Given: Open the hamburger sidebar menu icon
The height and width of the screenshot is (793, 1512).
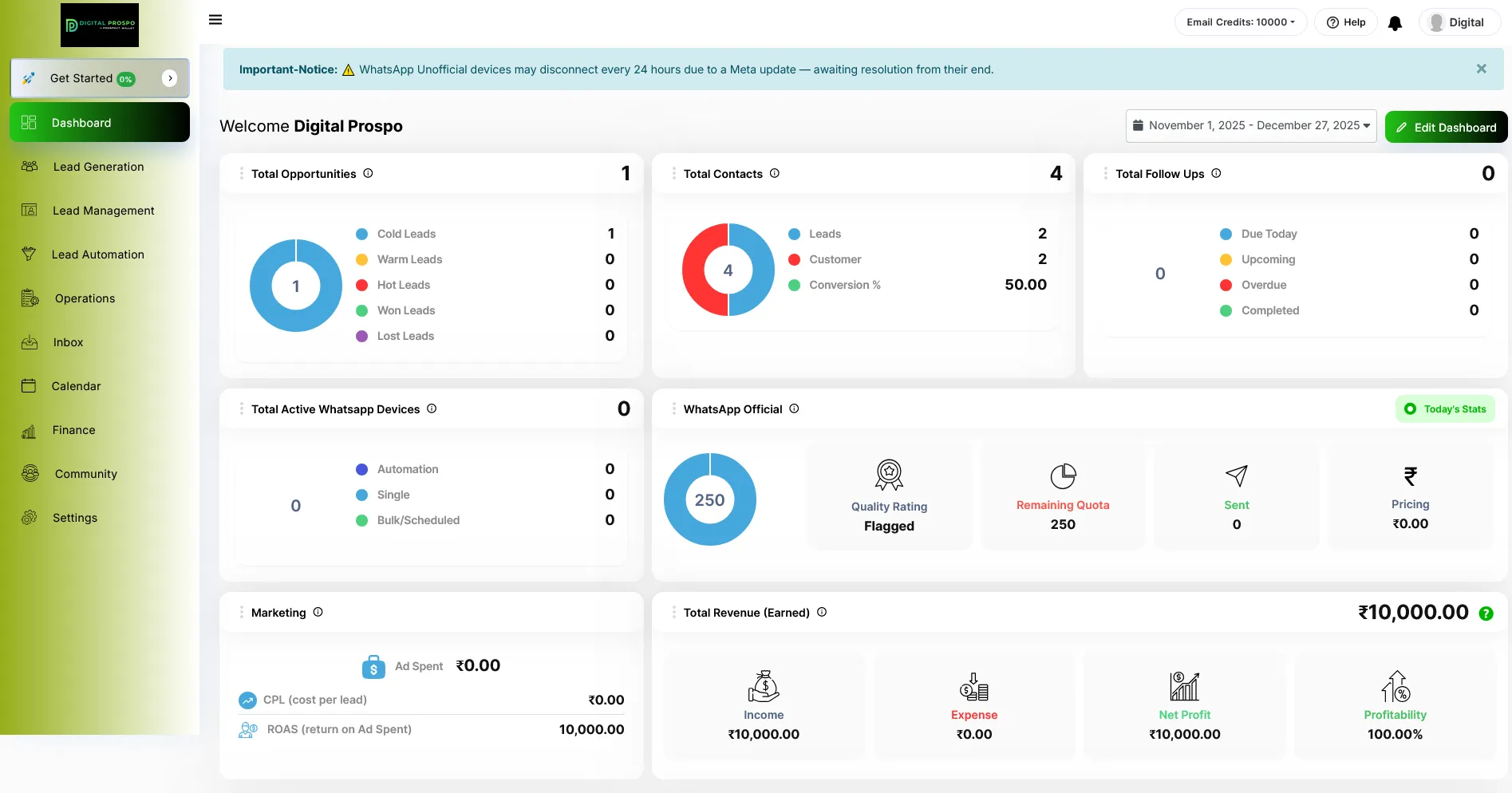Looking at the screenshot, I should click(215, 20).
